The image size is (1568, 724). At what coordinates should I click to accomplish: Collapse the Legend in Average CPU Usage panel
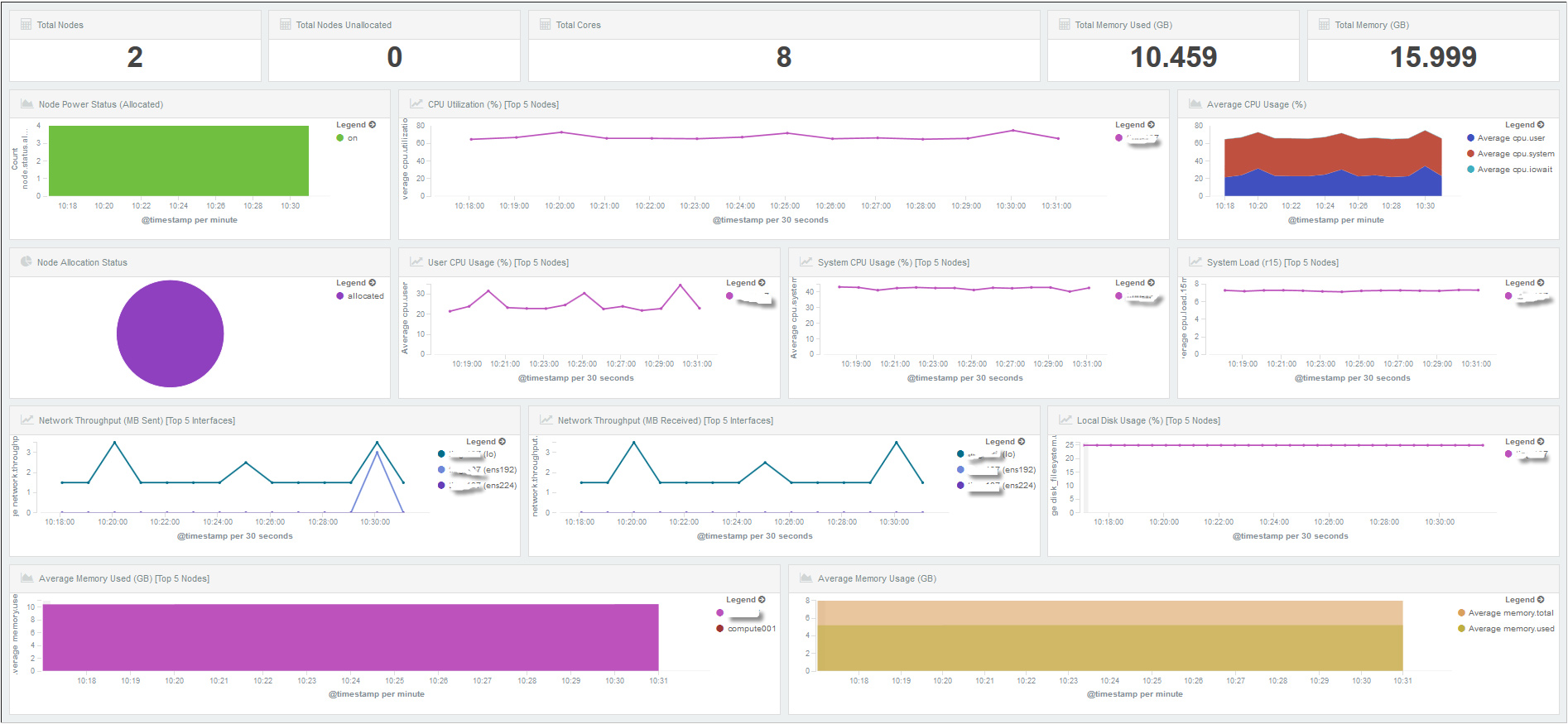pos(1541,125)
